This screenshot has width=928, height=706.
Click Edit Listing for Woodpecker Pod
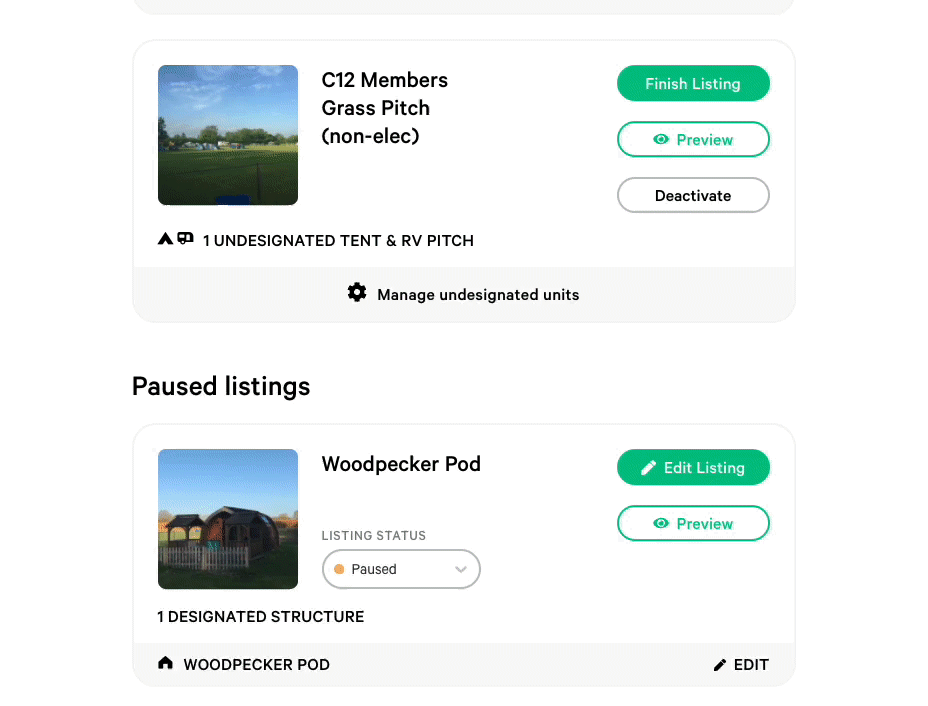tap(693, 468)
